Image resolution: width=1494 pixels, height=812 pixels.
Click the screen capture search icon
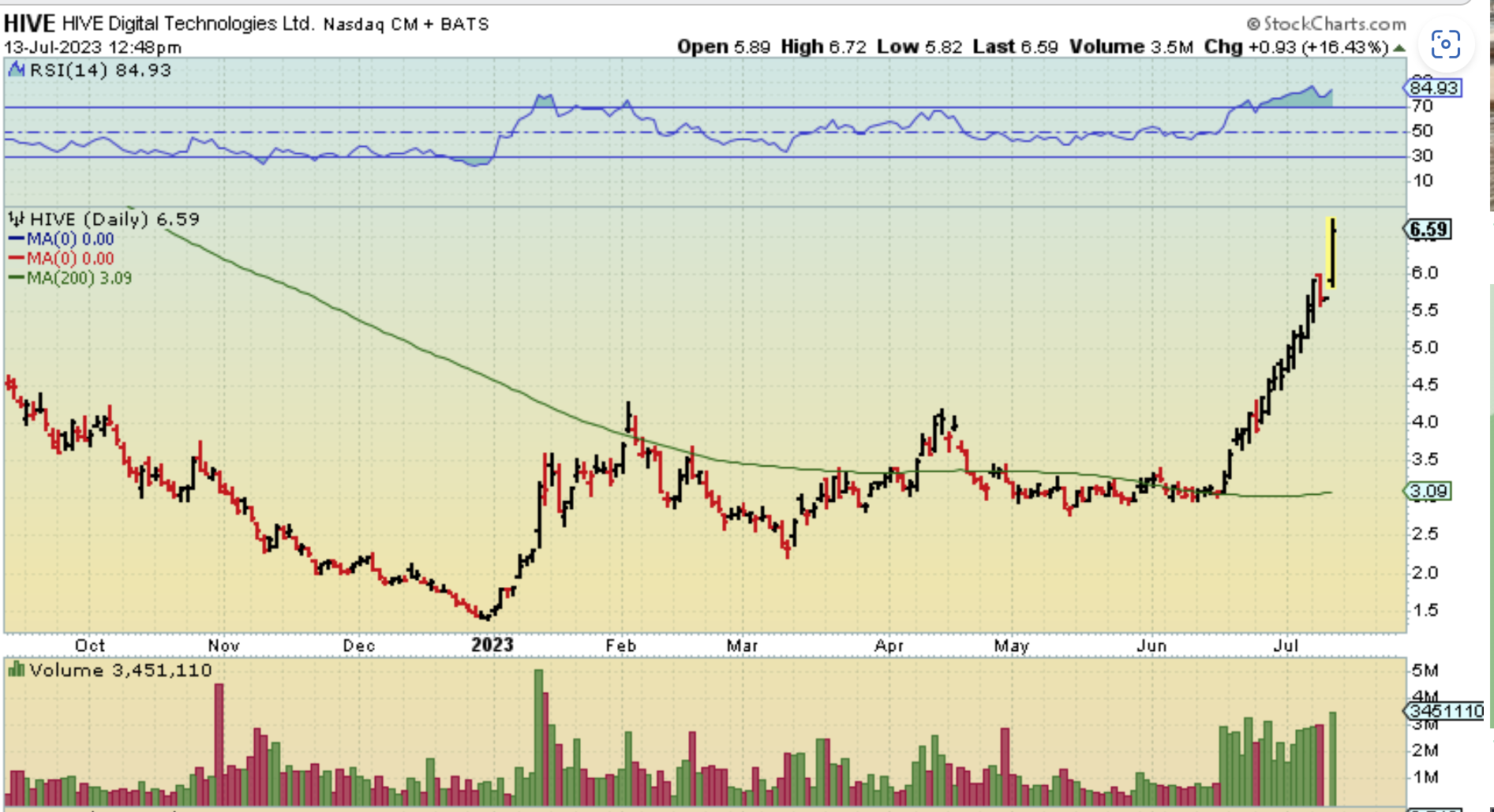[x=1445, y=44]
